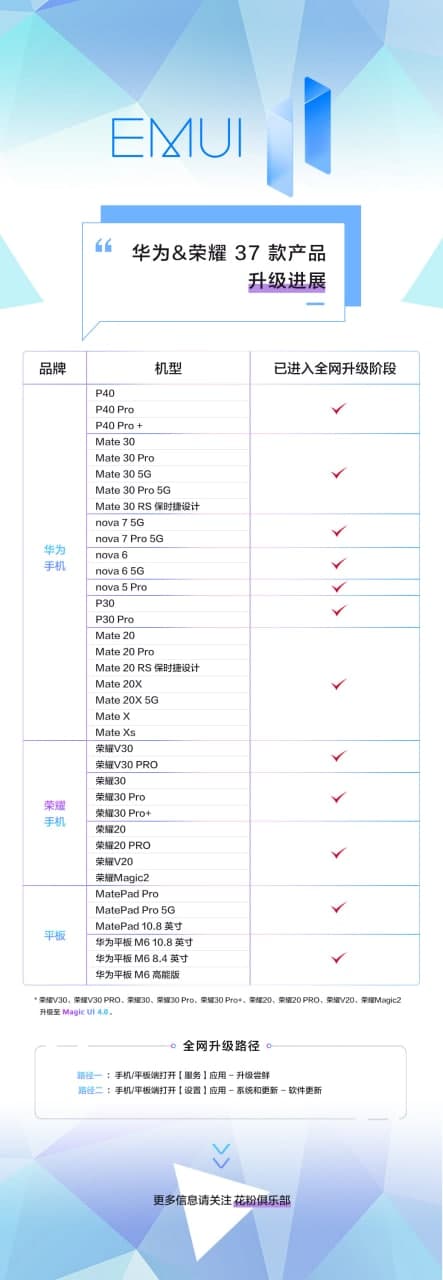
Task: Click the checkmark for P40 series row
Action: coord(338,409)
